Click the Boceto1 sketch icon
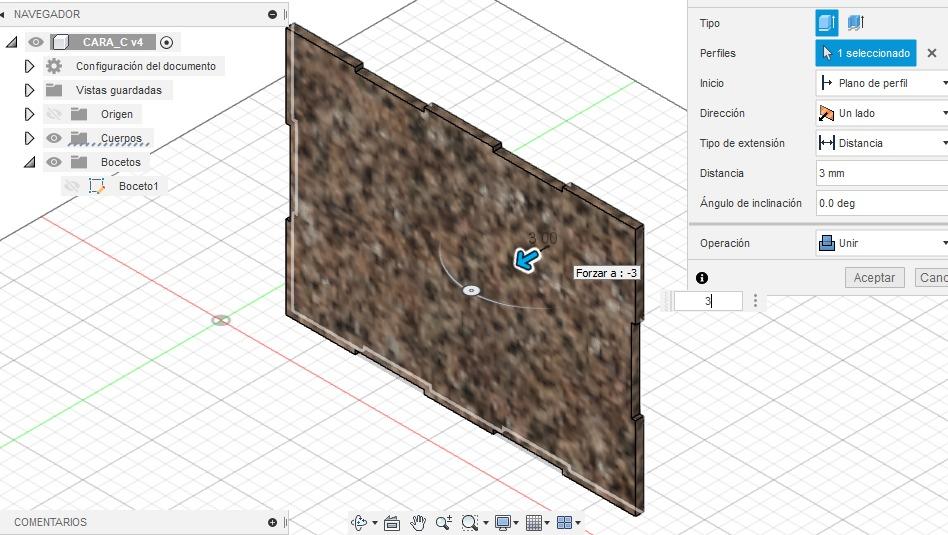 (x=97, y=186)
